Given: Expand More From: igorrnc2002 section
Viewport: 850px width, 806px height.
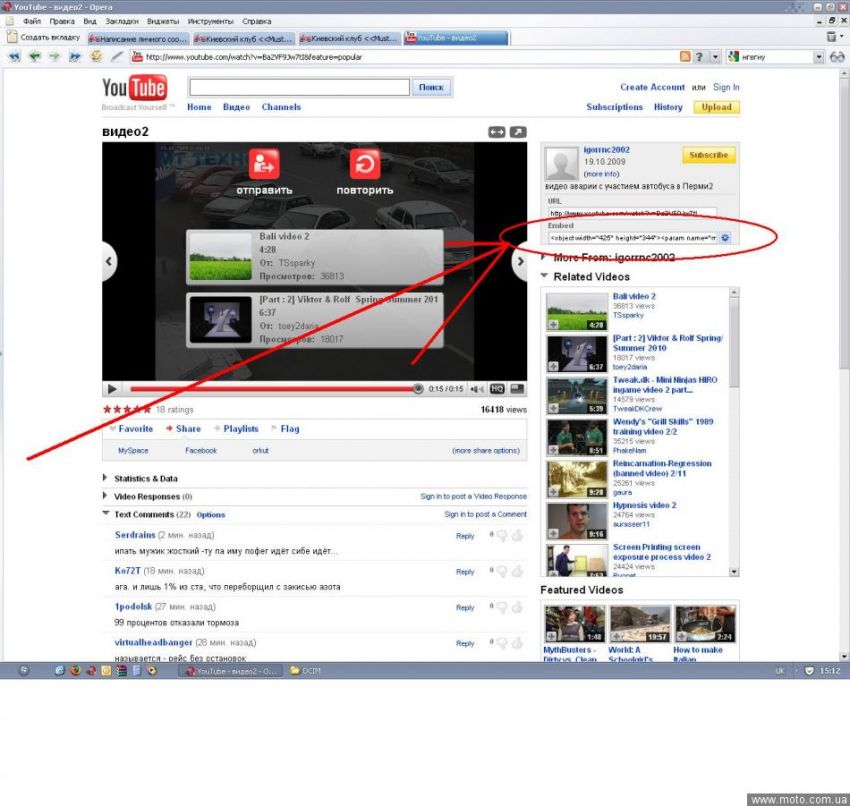Looking at the screenshot, I should 544,257.
